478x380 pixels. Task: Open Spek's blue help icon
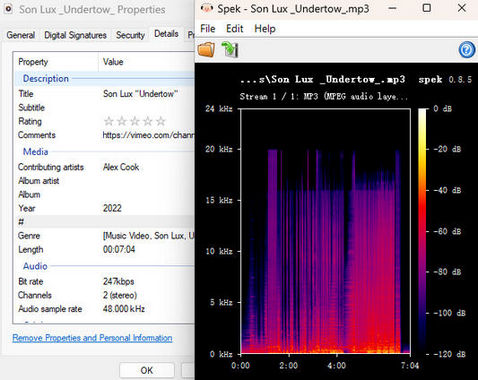tap(467, 50)
